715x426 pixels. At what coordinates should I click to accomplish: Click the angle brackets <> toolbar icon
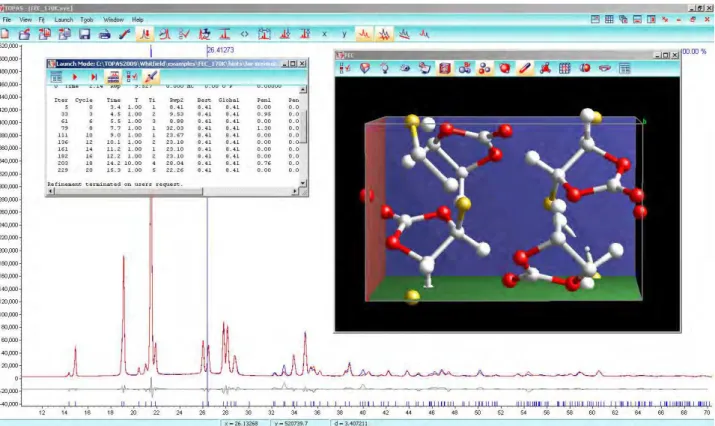(244, 34)
